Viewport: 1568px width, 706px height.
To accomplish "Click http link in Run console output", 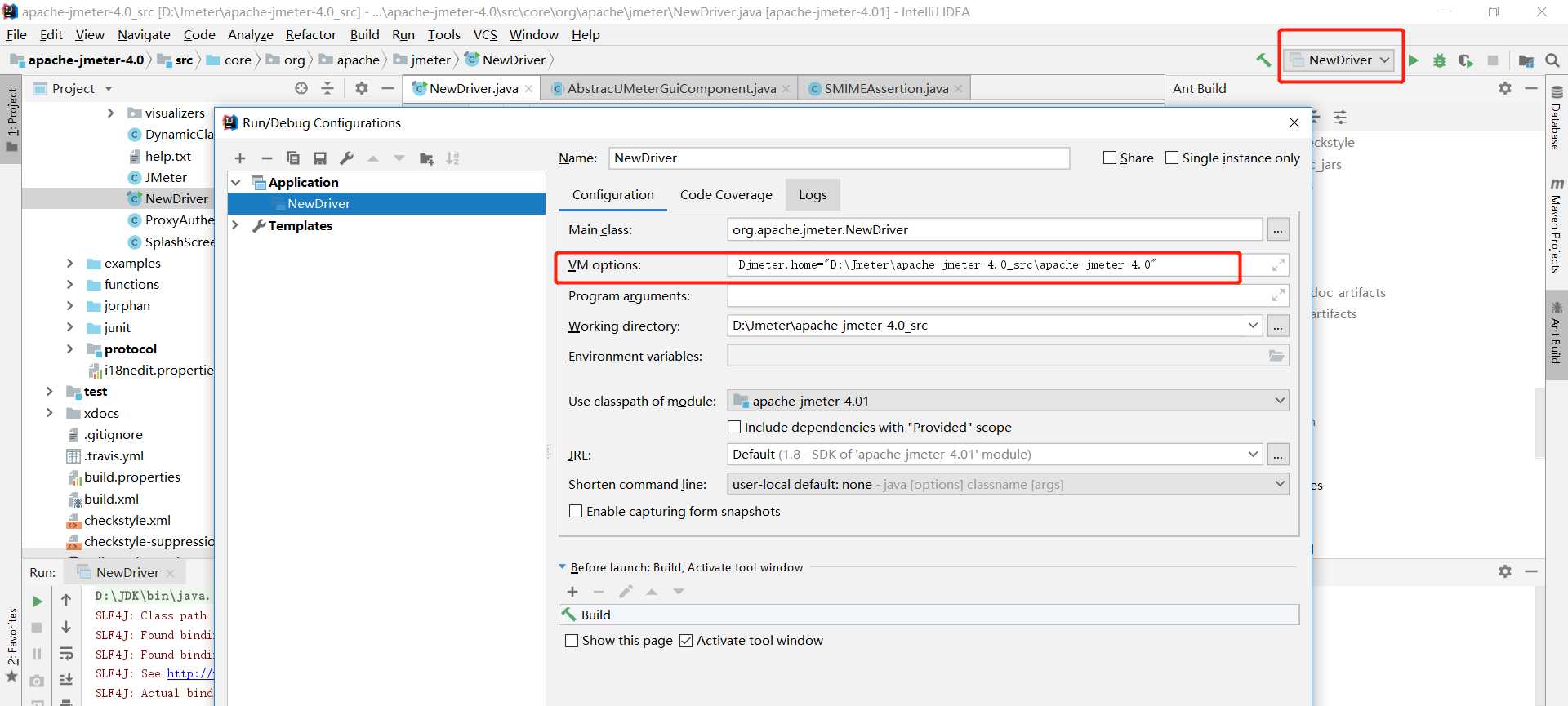I will click(x=189, y=673).
